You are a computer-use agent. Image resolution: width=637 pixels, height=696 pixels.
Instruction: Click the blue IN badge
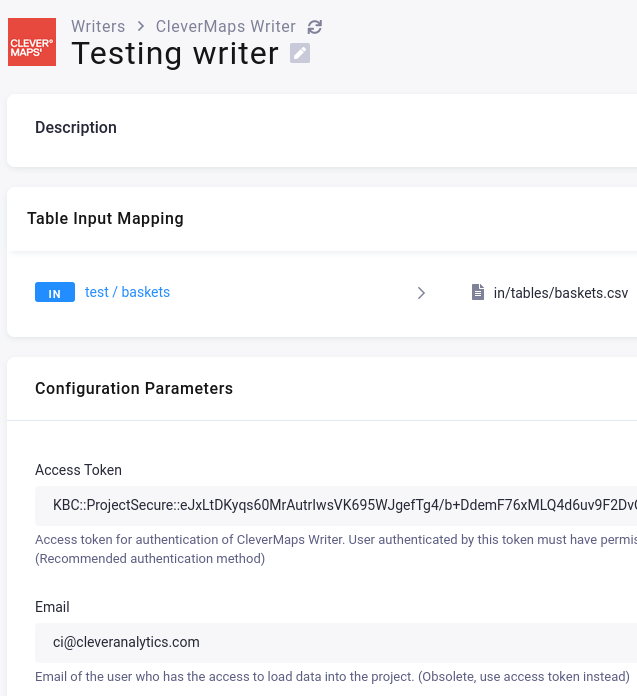tap(55, 293)
